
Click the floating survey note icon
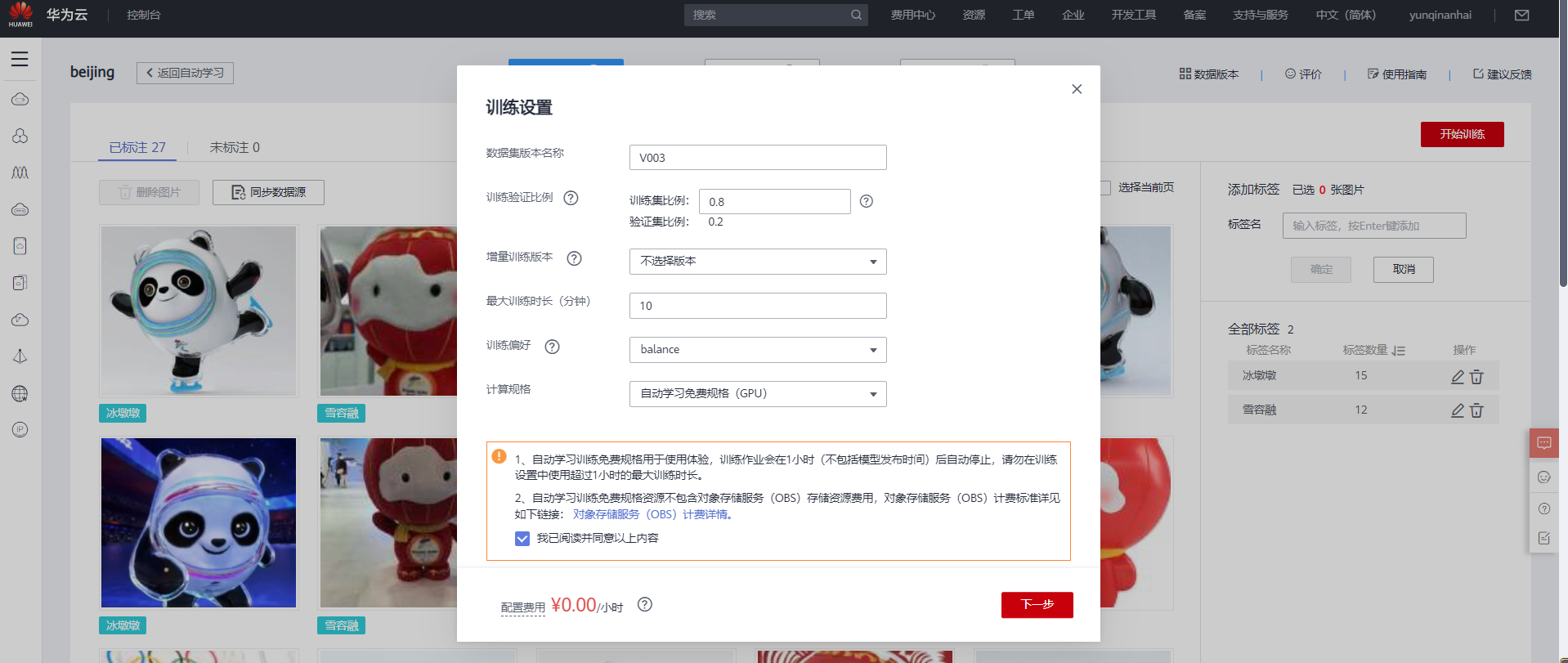1544,538
